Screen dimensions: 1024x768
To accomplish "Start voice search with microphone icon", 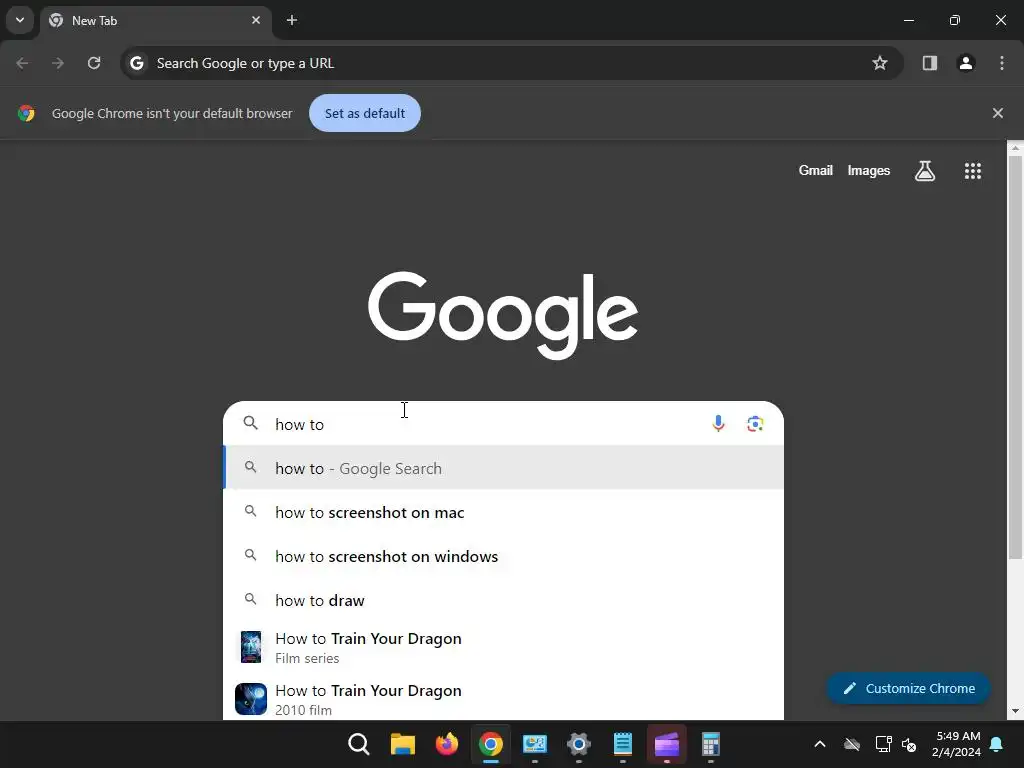I will click(718, 424).
